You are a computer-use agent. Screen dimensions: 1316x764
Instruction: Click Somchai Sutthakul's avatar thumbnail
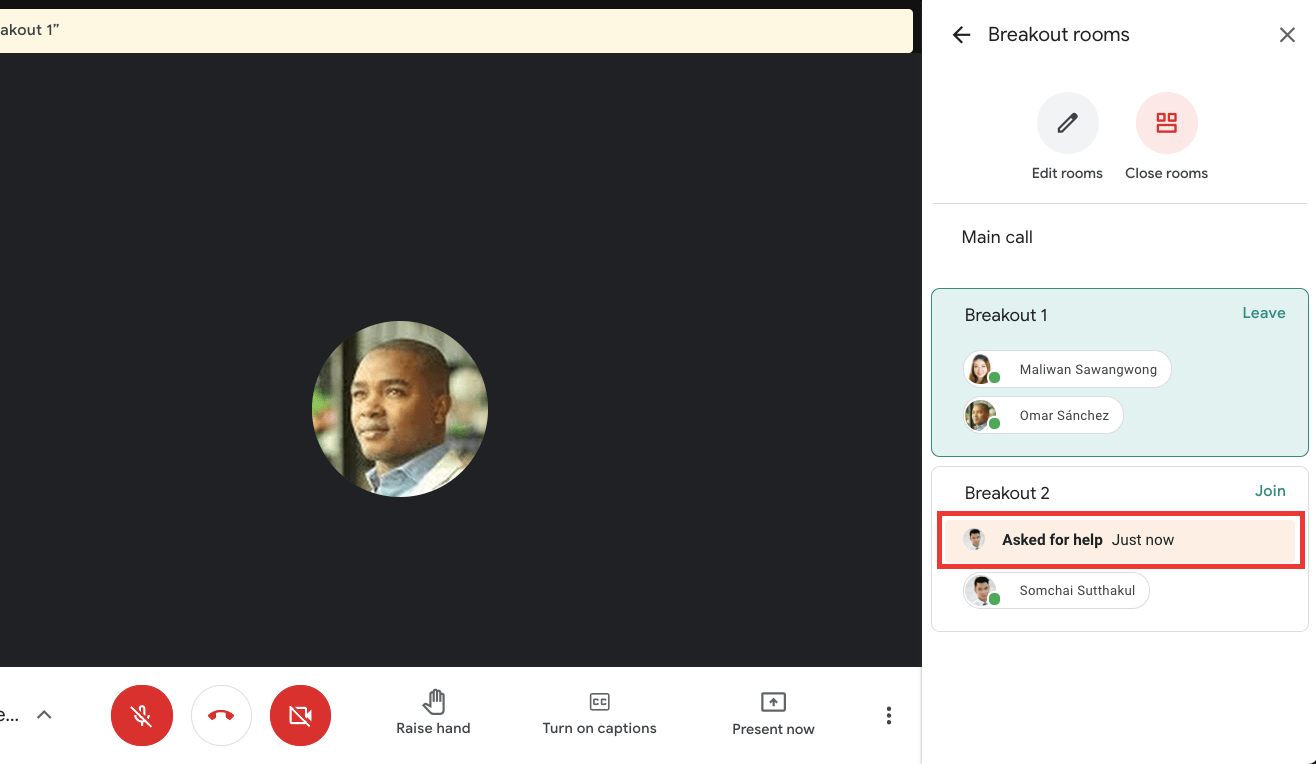[x=982, y=590]
